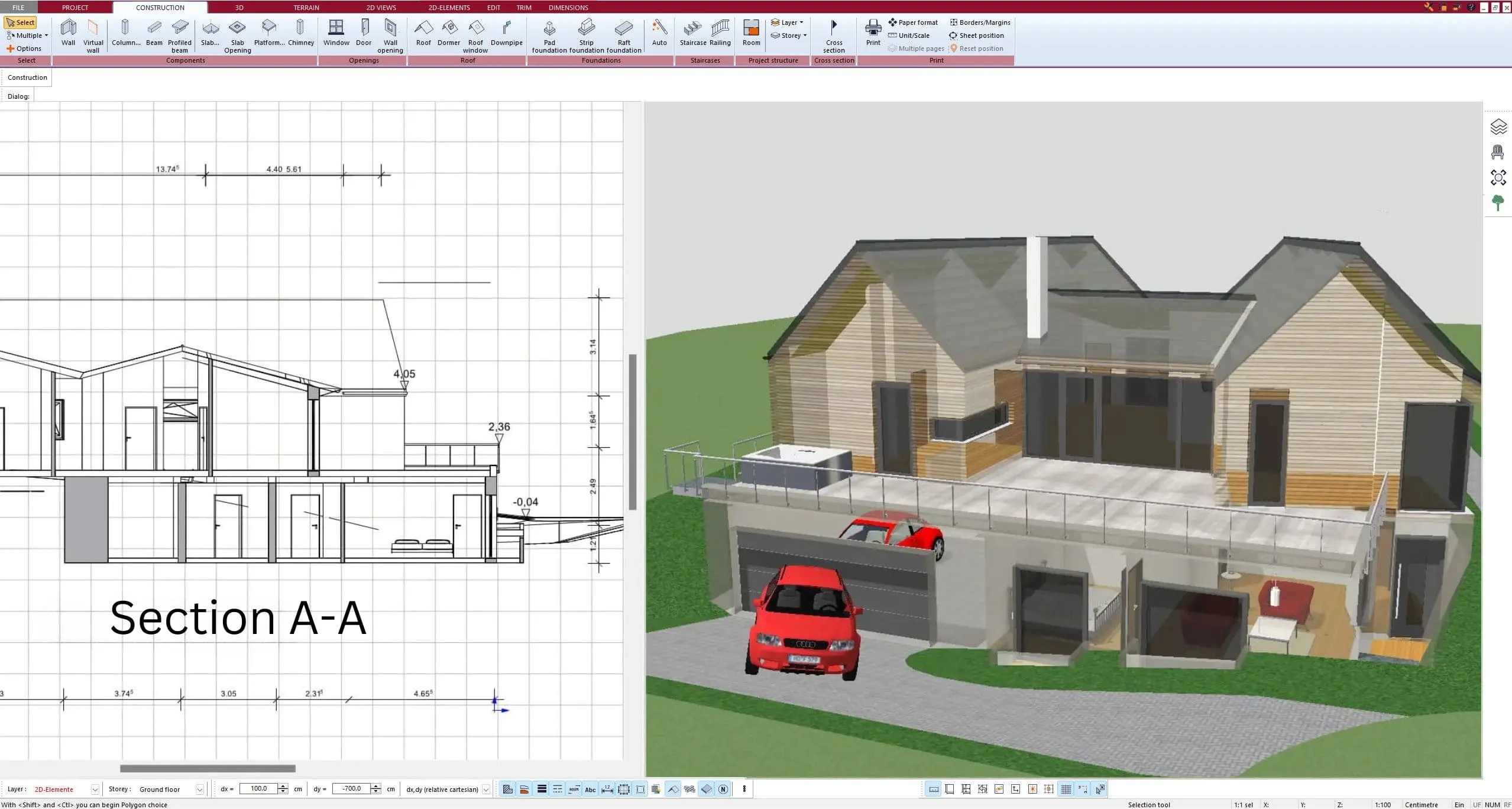Toggle the N north arrow button

click(x=723, y=789)
